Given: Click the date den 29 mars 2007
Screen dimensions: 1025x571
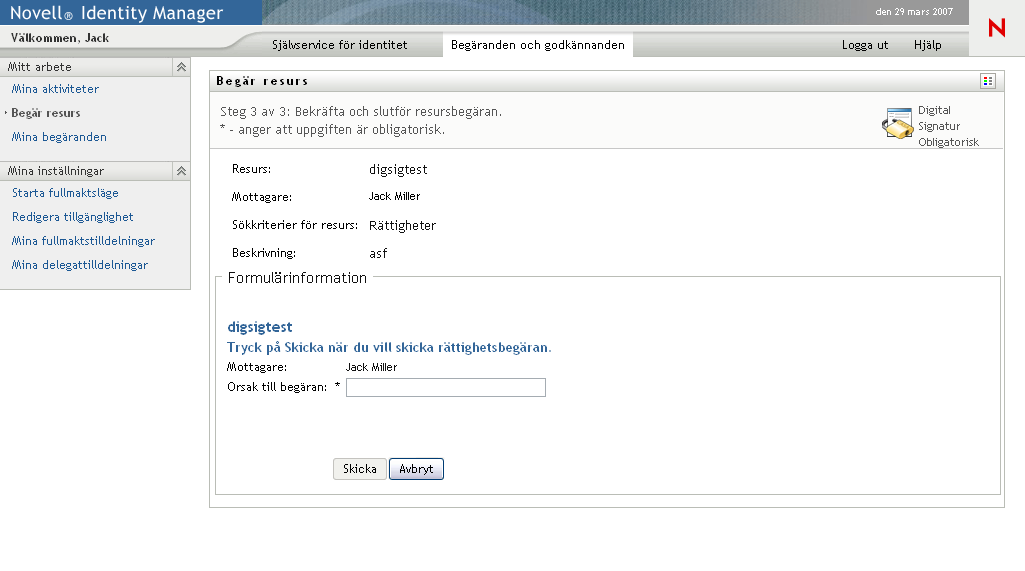Looking at the screenshot, I should coord(914,12).
